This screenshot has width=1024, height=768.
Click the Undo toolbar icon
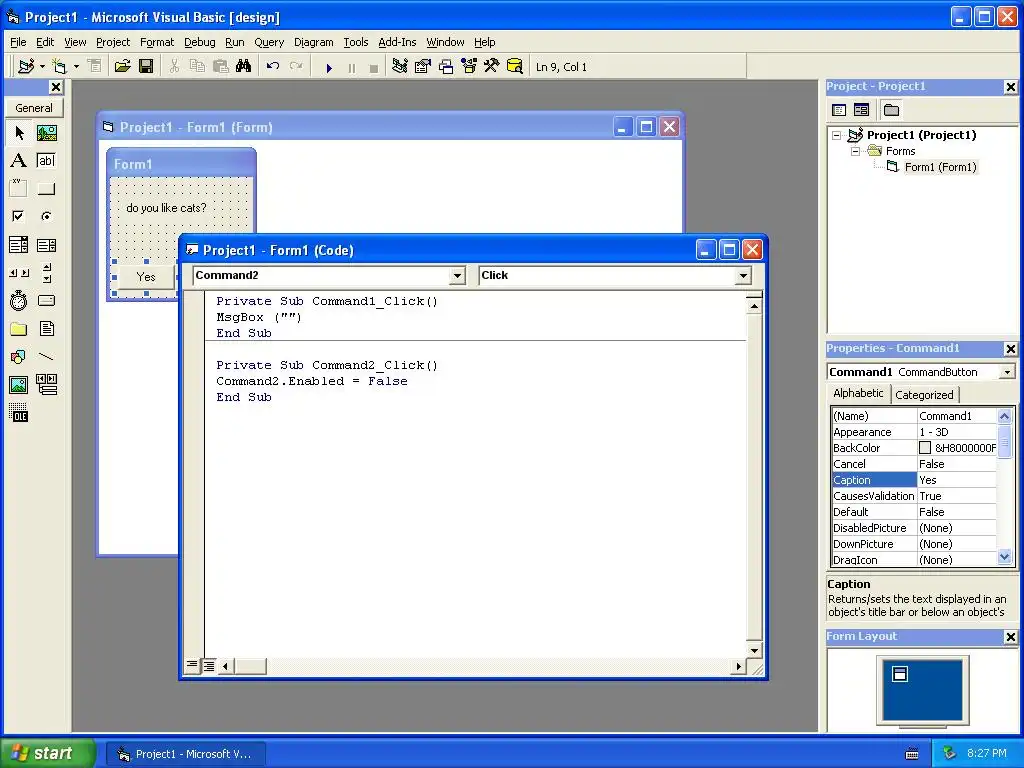273,67
